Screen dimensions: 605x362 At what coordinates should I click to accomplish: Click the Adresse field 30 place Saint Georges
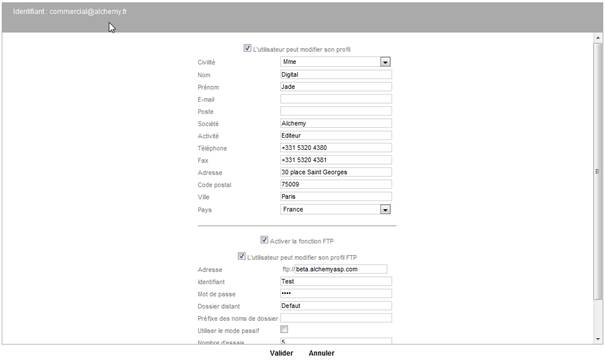coord(336,172)
